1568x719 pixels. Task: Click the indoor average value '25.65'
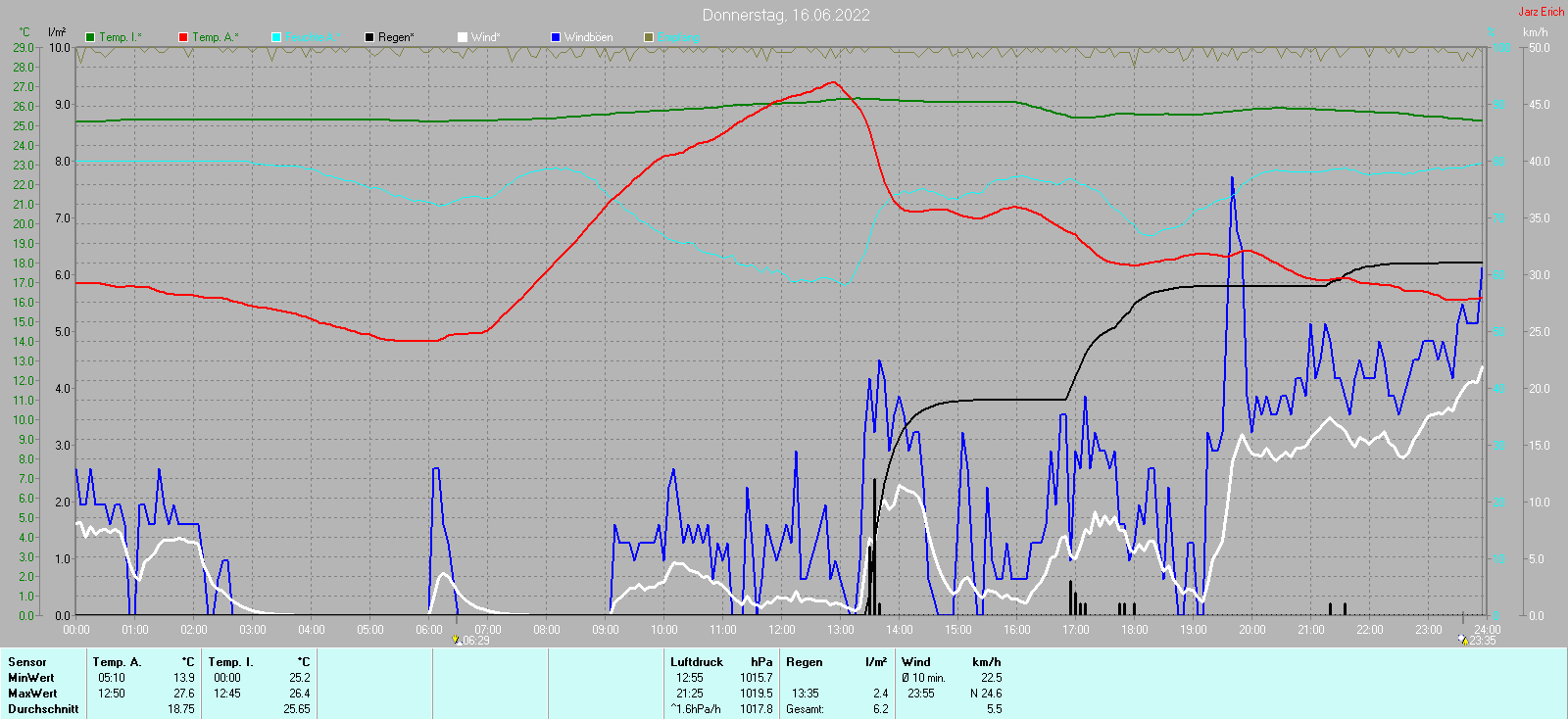(297, 709)
